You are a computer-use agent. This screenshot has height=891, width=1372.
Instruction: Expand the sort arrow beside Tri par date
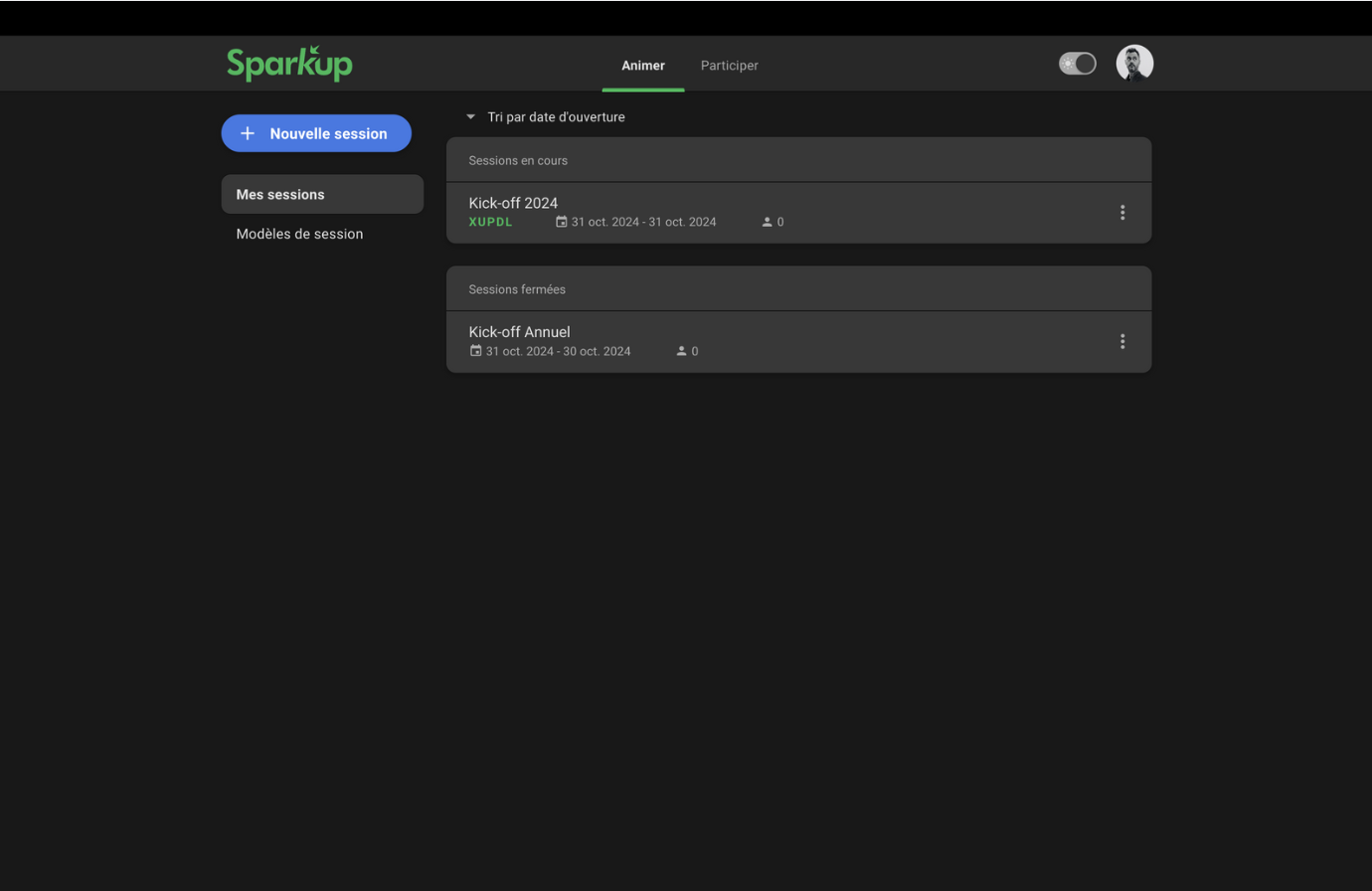point(471,117)
